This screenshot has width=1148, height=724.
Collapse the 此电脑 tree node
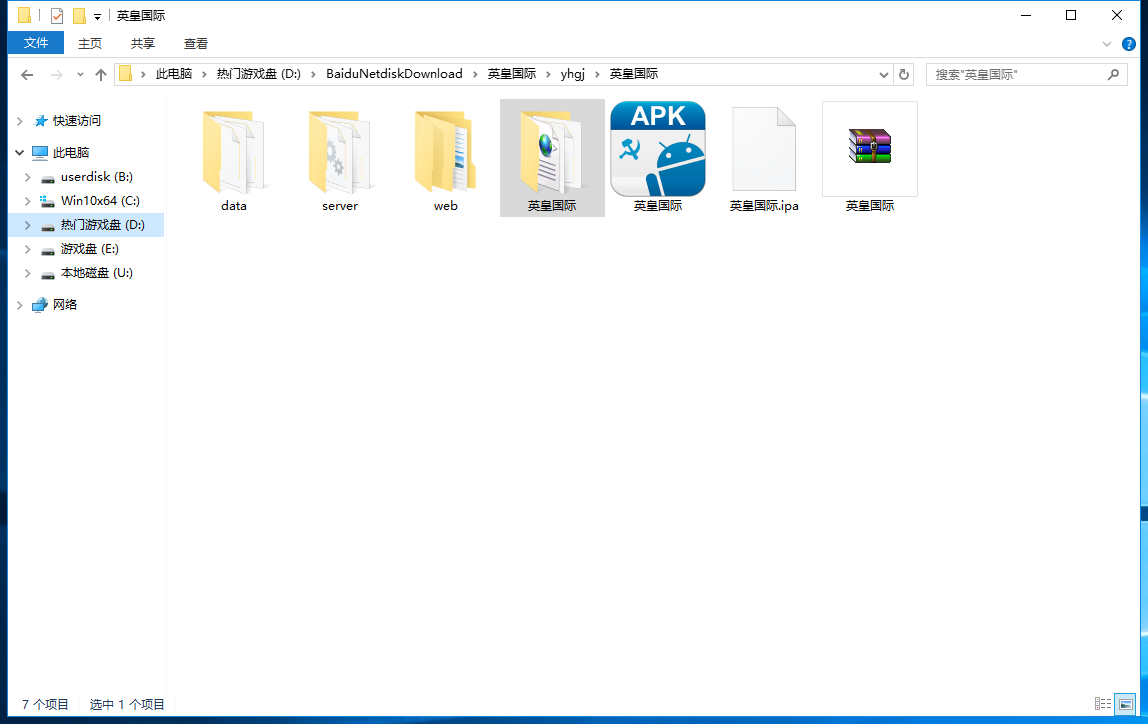[19, 153]
